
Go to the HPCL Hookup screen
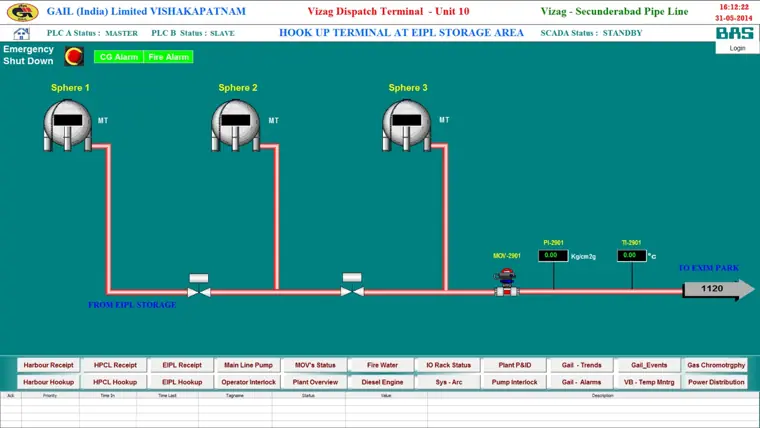coord(115,382)
